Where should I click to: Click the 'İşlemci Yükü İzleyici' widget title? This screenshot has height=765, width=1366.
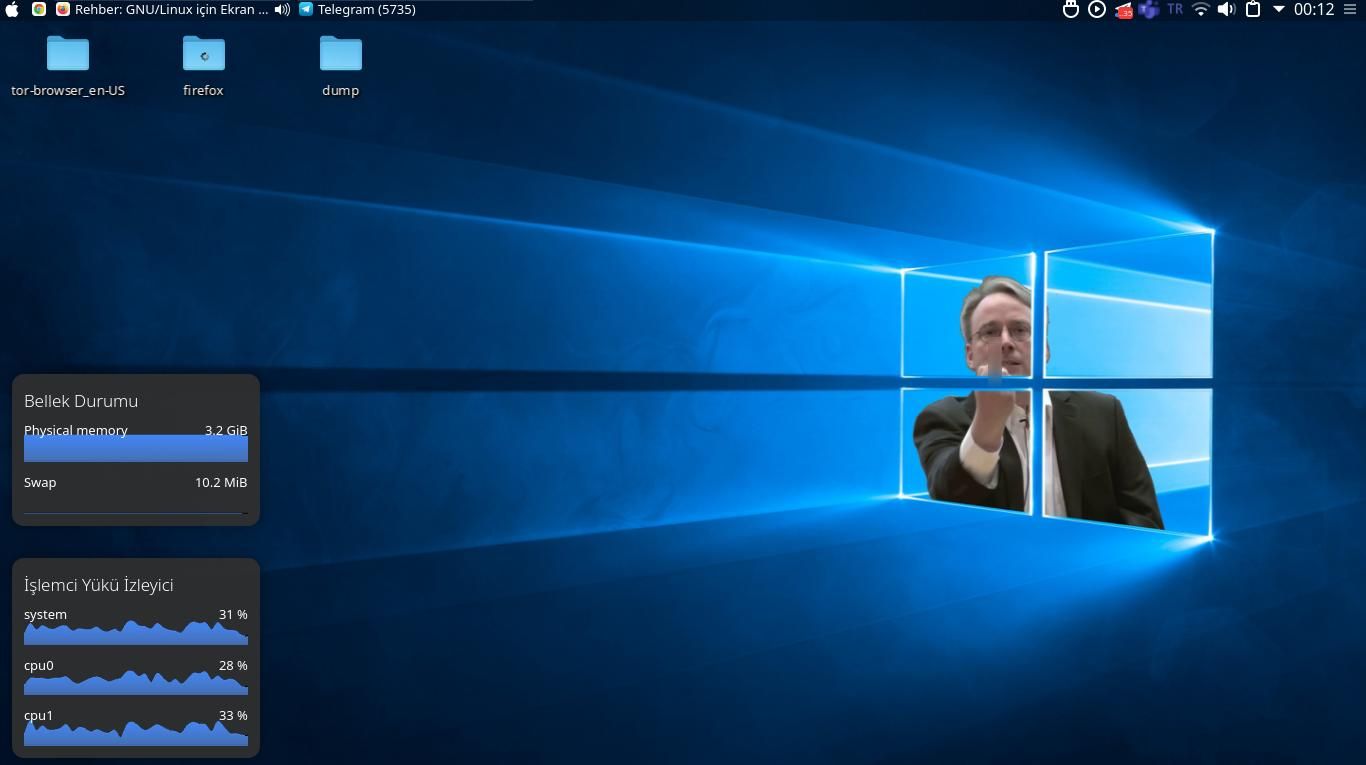tap(99, 585)
